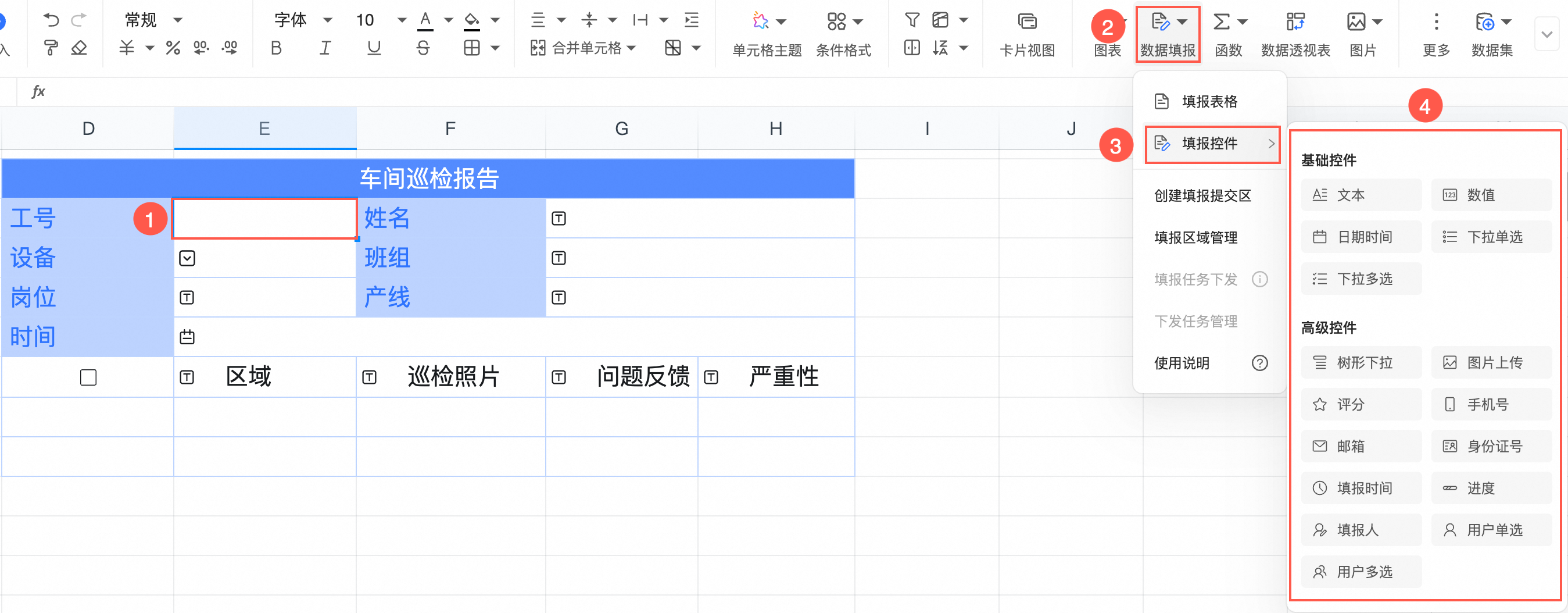The height and width of the screenshot is (613, 1568).
Task: Click the font color A icon
Action: [x=425, y=20]
